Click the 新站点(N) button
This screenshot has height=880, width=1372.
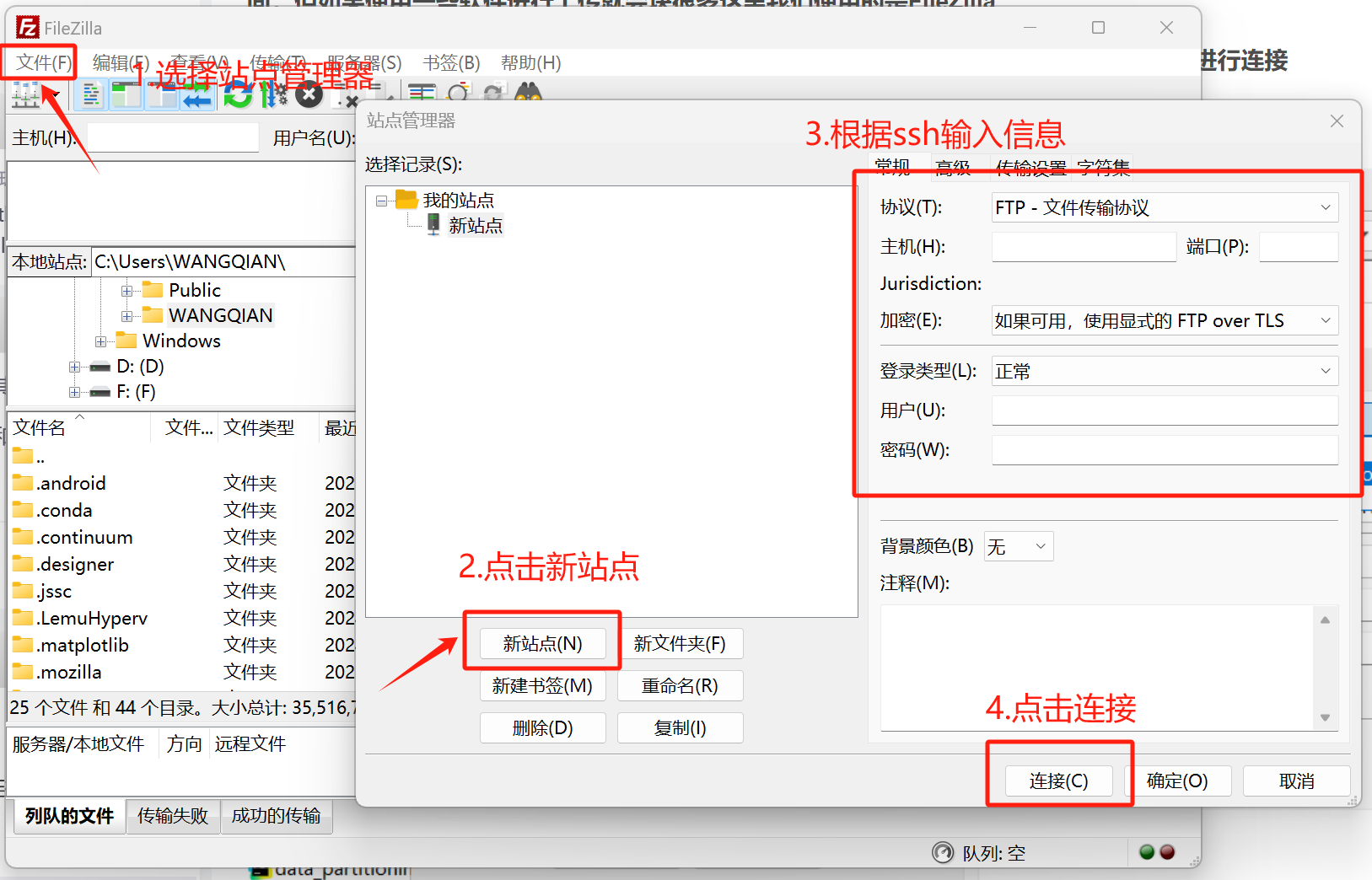point(542,643)
